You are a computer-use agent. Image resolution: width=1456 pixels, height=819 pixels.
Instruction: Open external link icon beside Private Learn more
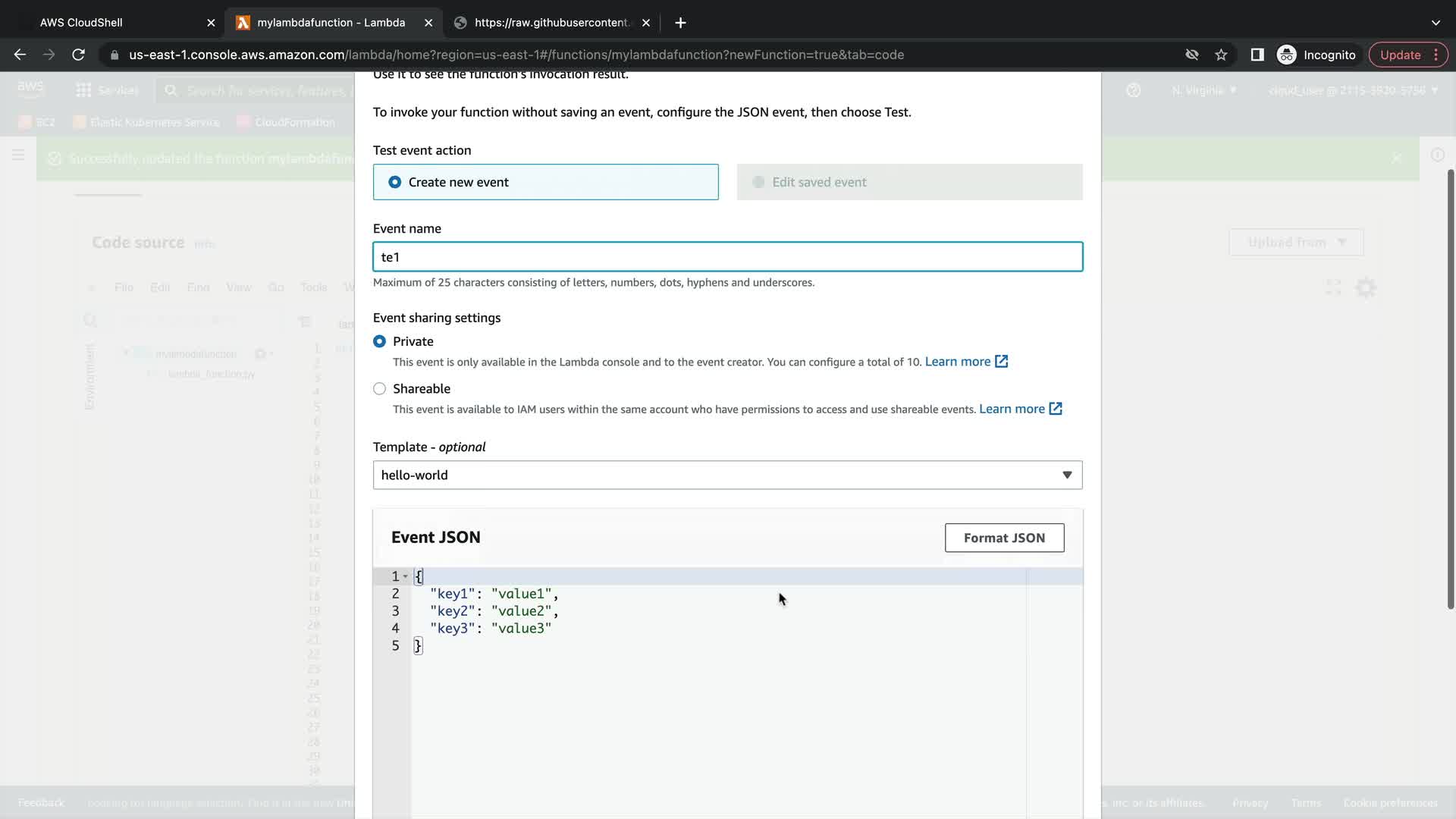coord(1001,362)
